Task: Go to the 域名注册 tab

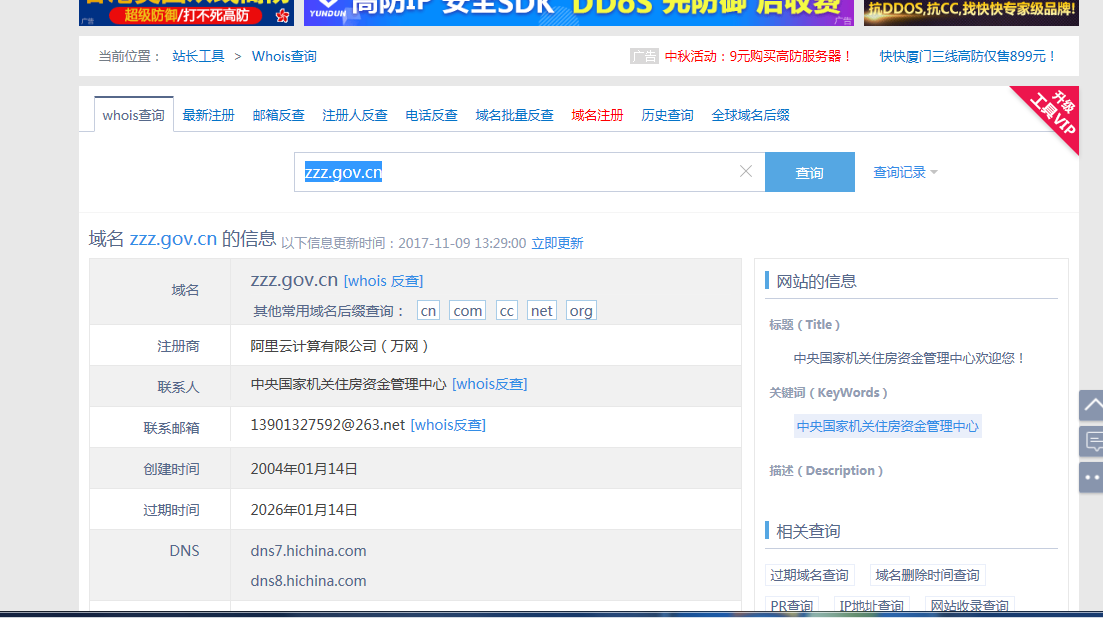Action: [x=597, y=115]
